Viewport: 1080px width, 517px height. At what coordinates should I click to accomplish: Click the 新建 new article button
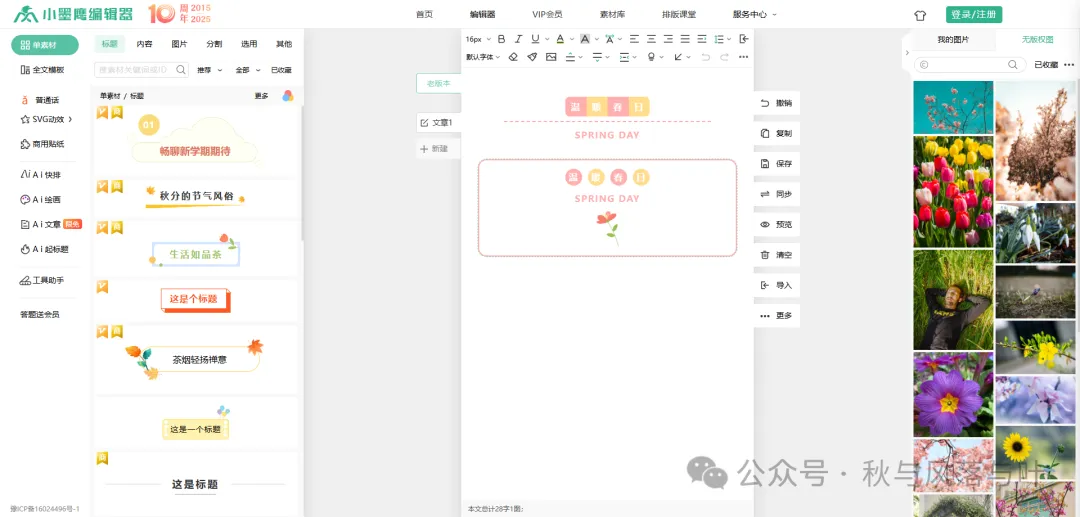(435, 148)
